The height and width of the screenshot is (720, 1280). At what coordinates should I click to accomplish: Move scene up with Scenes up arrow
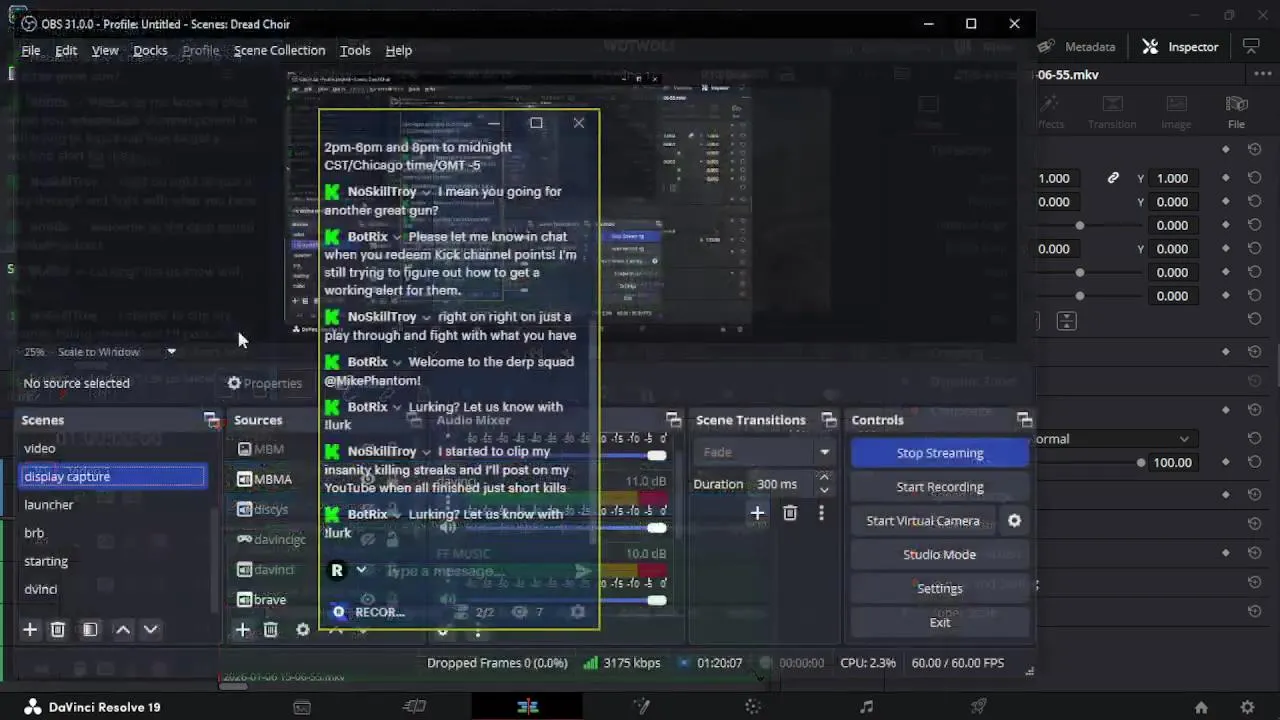point(123,629)
